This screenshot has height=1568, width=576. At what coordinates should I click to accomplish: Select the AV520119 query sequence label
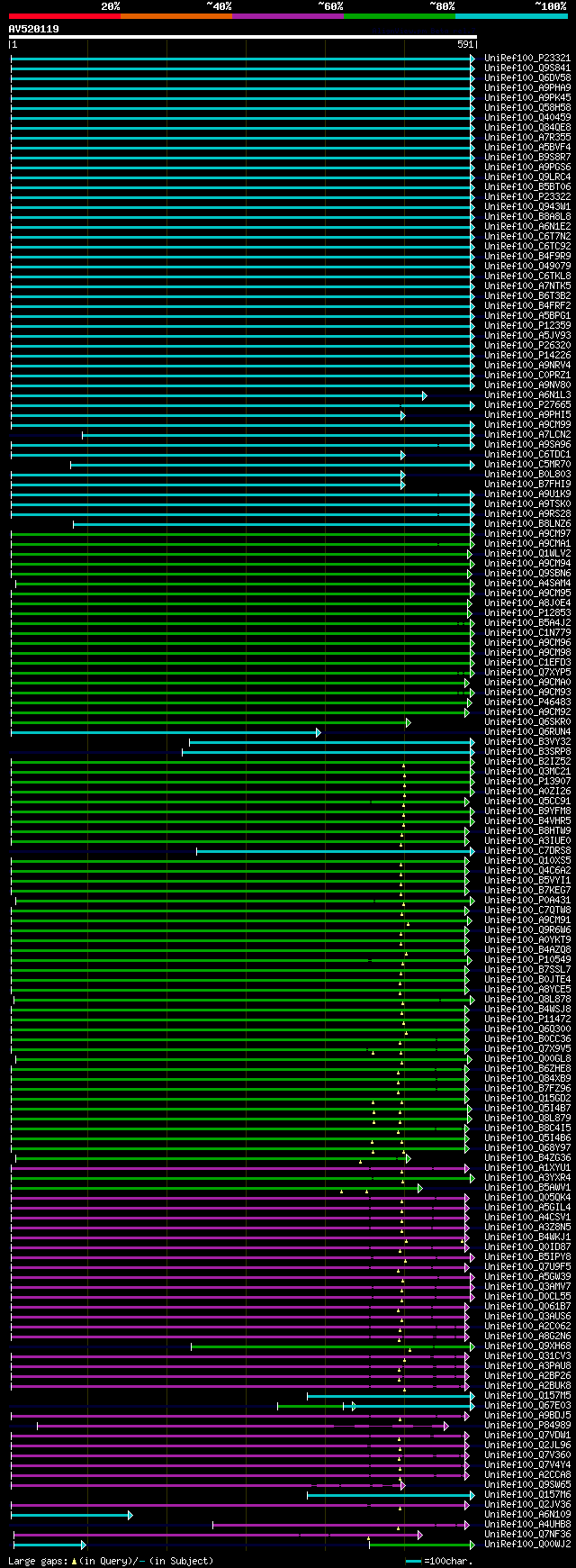click(34, 29)
